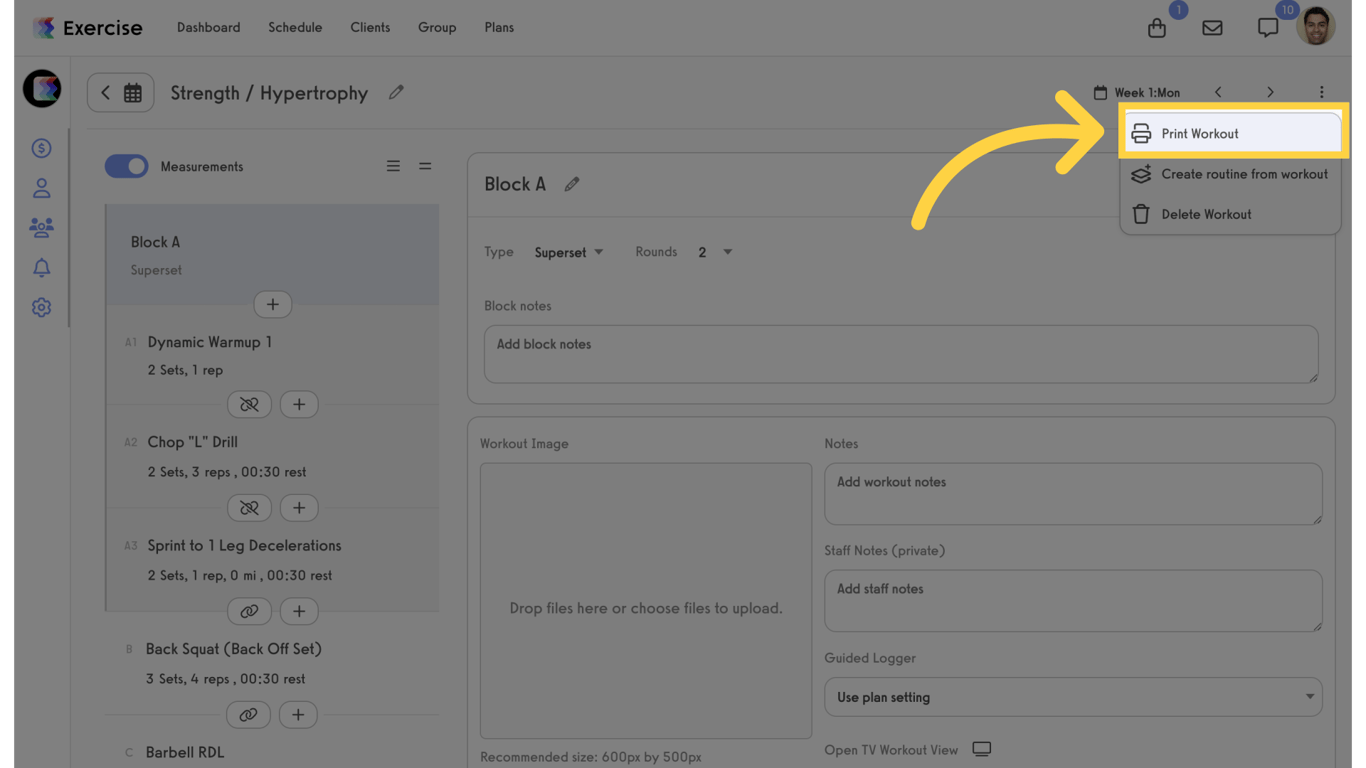Click the round organization logo in sidebar
1366x768 pixels.
42,89
